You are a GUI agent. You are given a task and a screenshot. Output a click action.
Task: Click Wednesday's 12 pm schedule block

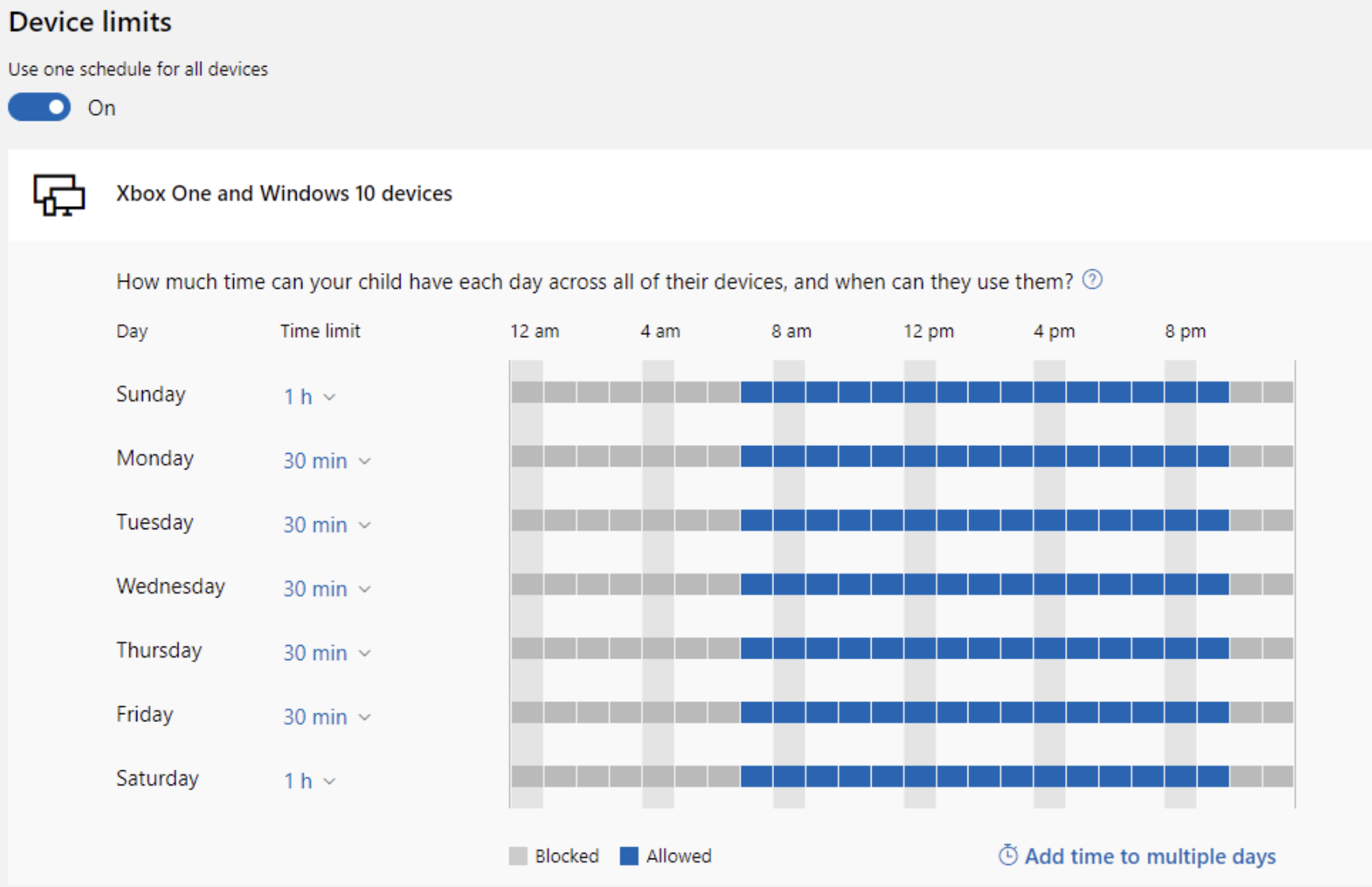pos(920,585)
